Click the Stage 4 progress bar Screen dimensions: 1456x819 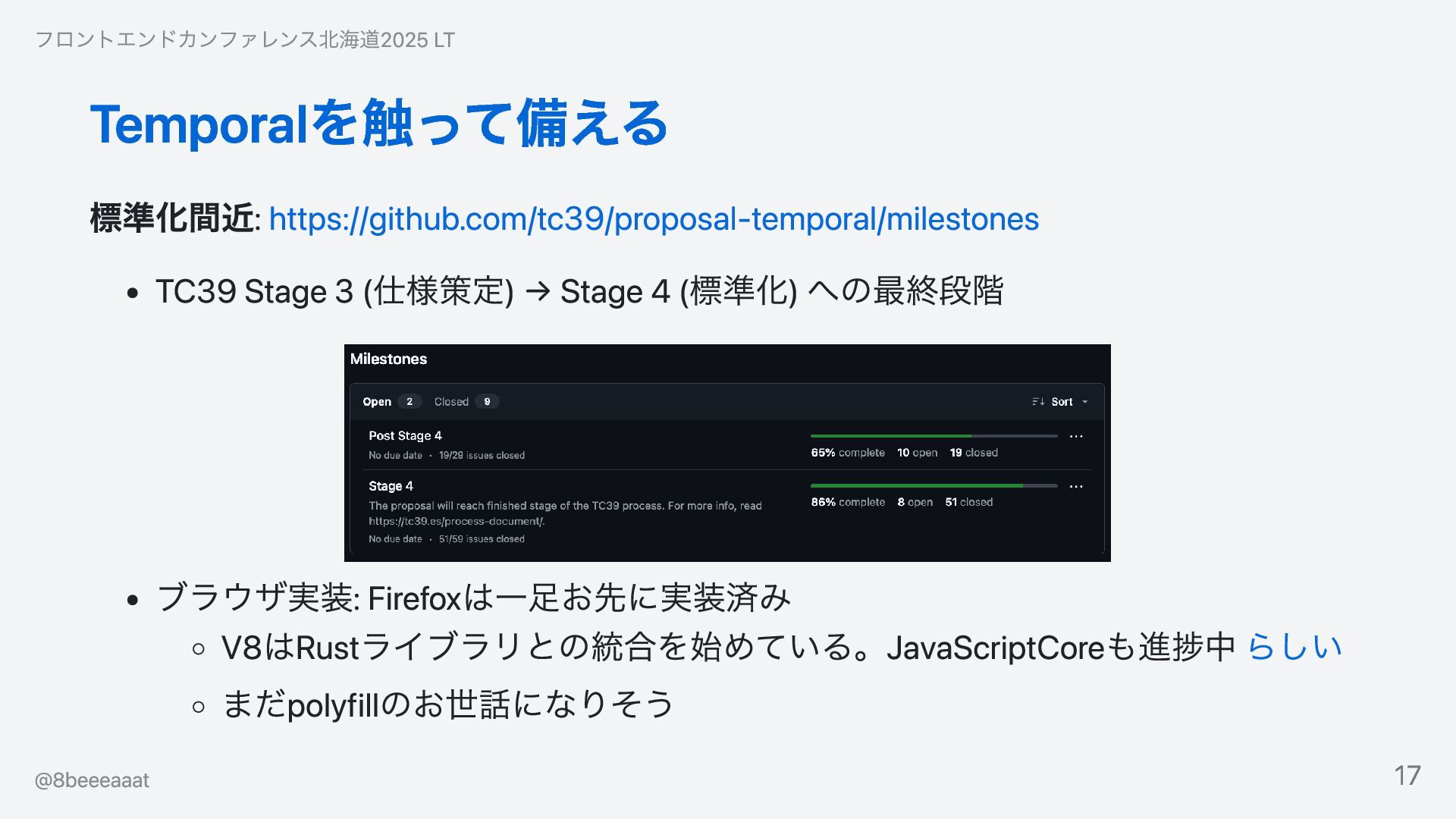pos(934,485)
